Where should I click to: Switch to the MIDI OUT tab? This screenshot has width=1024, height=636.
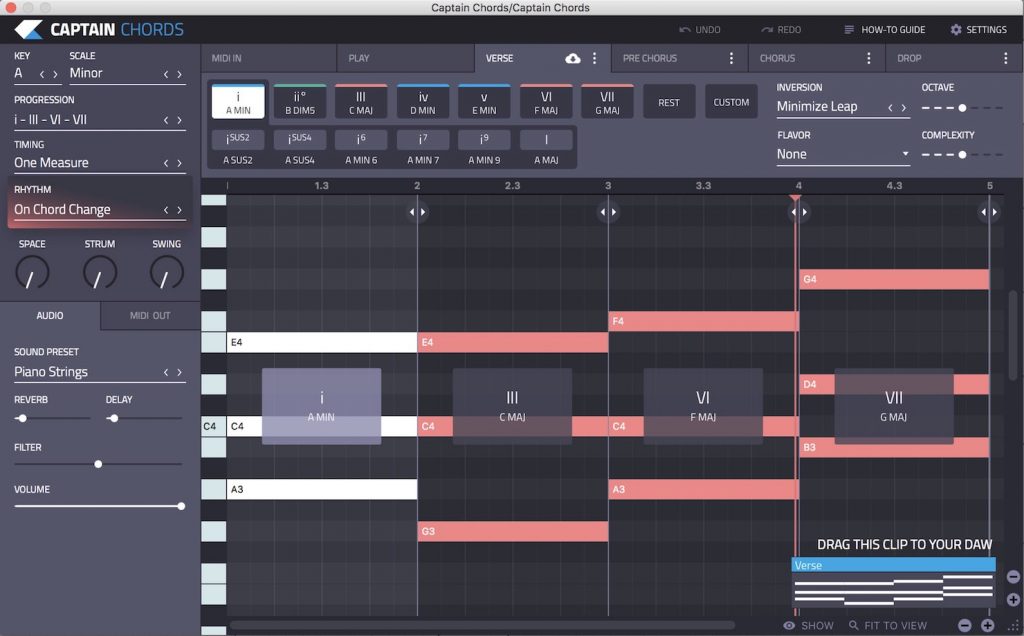[148, 316]
